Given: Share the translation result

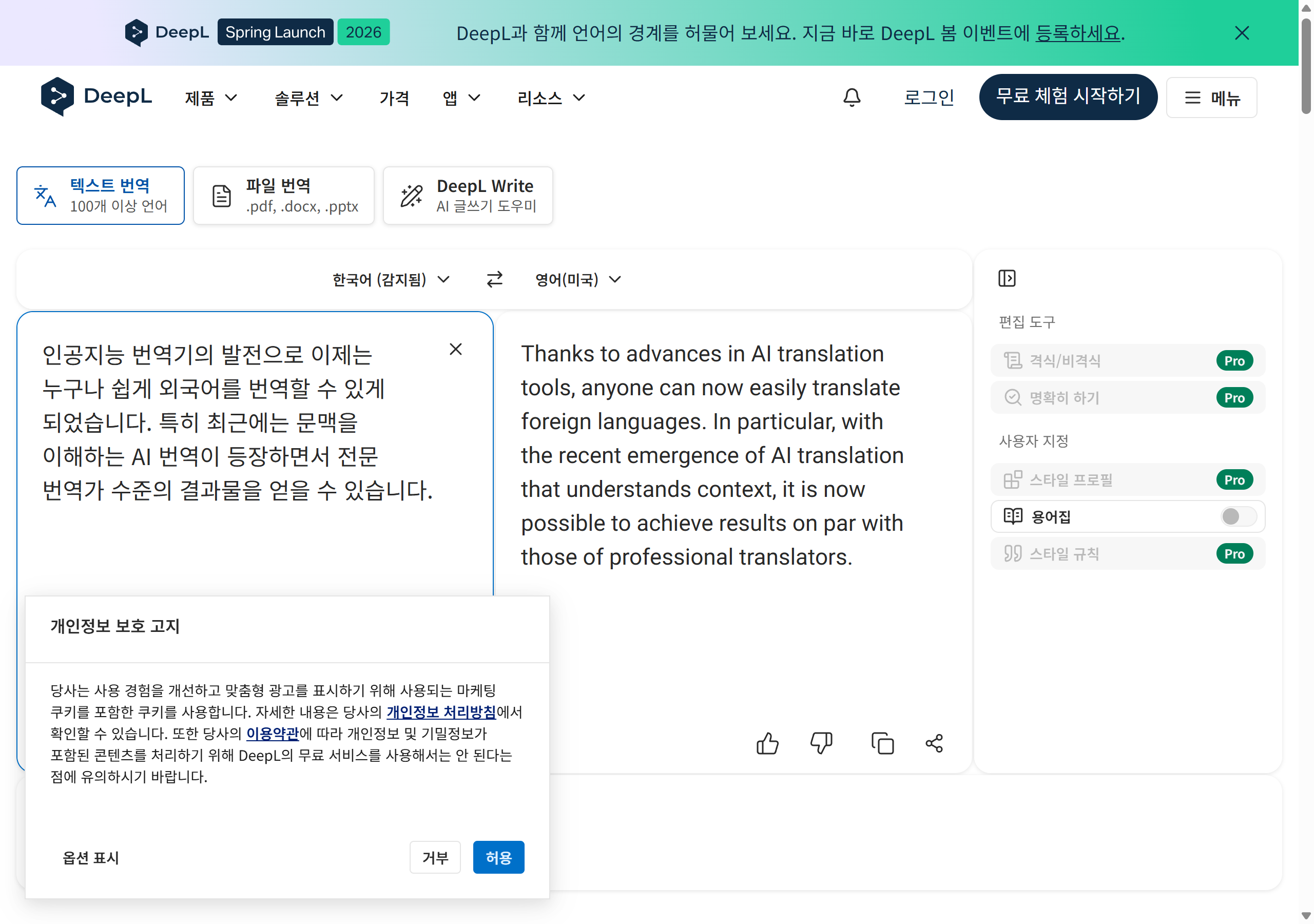Looking at the screenshot, I should pyautogui.click(x=935, y=743).
